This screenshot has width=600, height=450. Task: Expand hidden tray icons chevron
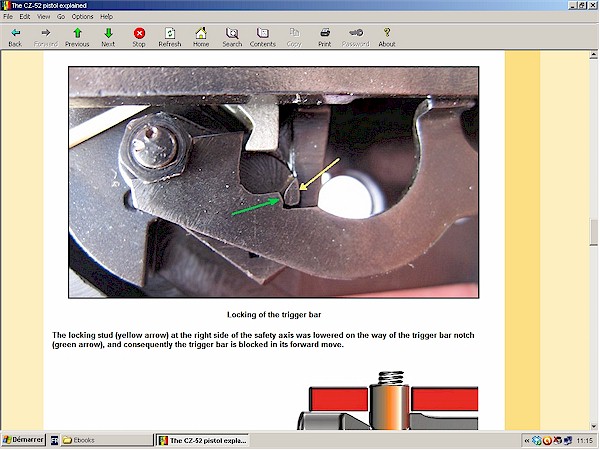click(x=527, y=441)
